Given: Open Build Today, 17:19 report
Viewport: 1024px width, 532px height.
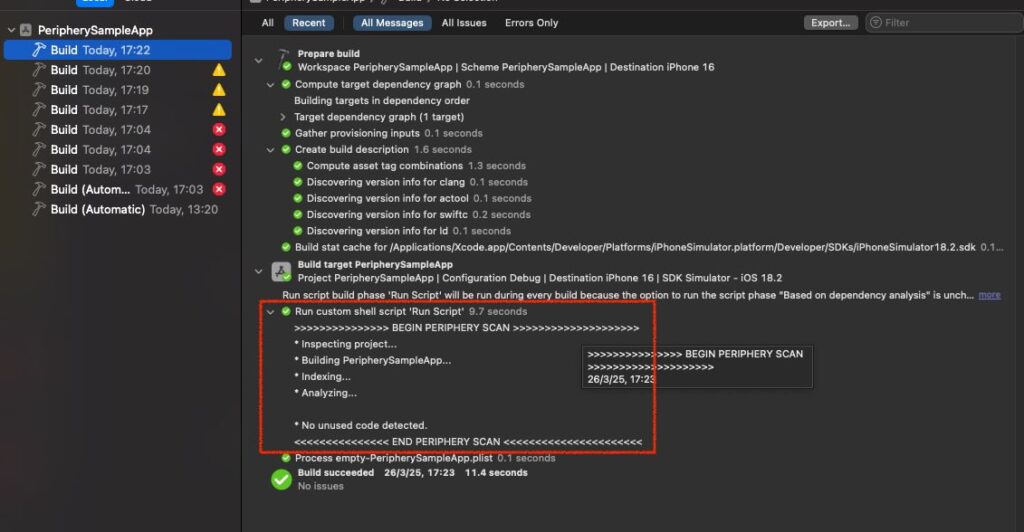Looking at the screenshot, I should click(x=118, y=89).
